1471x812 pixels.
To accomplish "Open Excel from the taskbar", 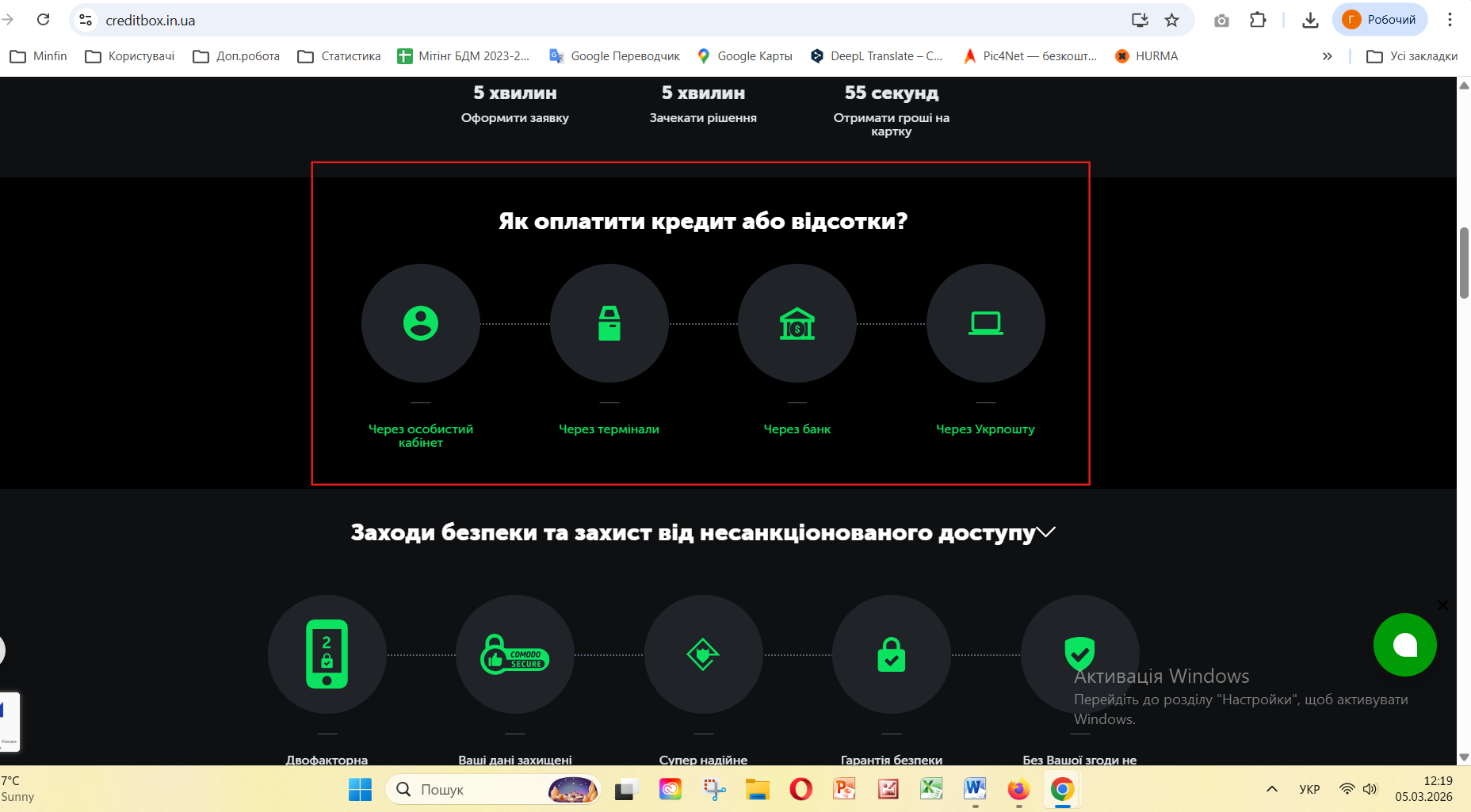I will click(x=931, y=789).
